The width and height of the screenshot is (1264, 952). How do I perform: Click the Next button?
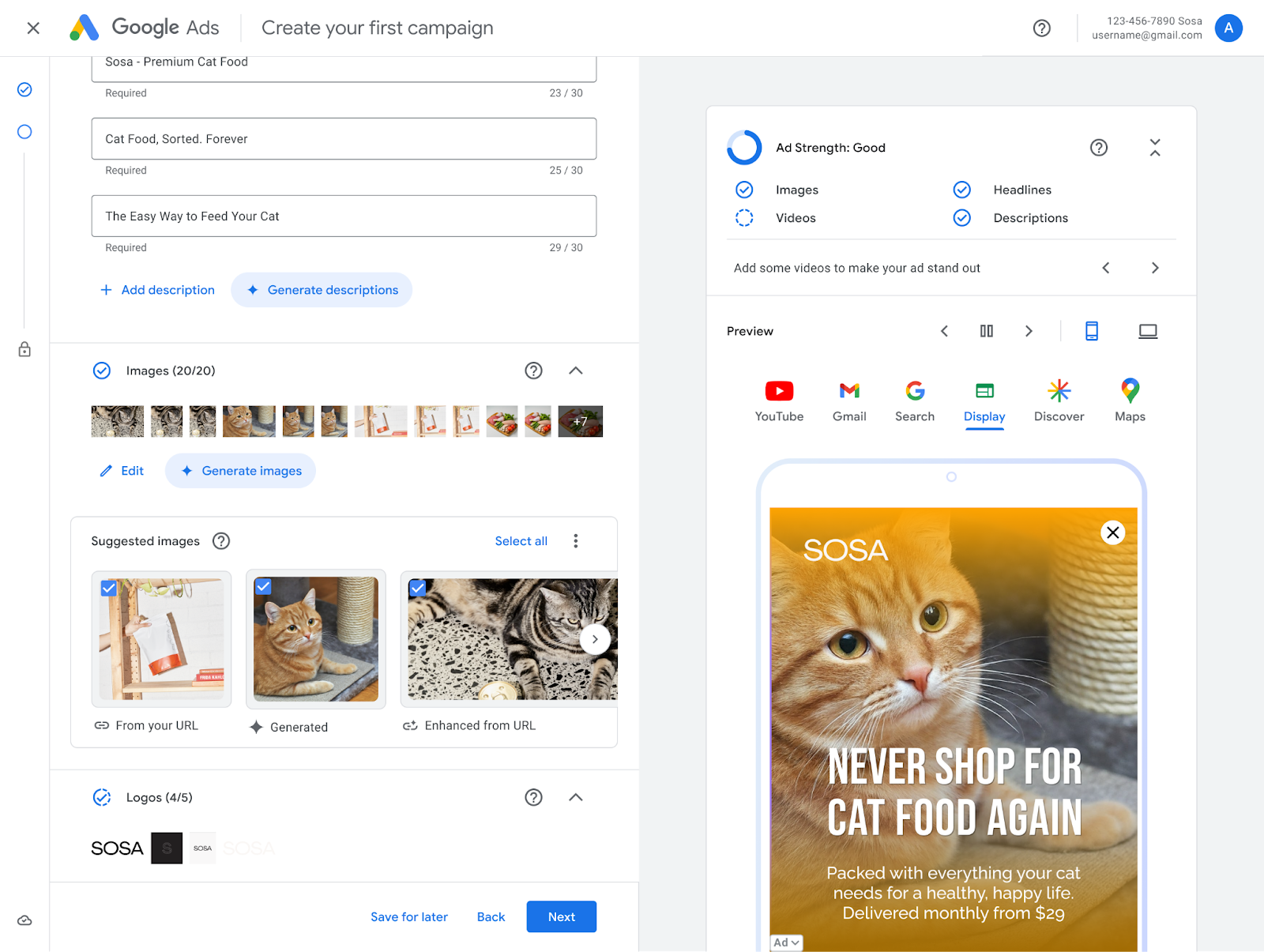coord(561,916)
